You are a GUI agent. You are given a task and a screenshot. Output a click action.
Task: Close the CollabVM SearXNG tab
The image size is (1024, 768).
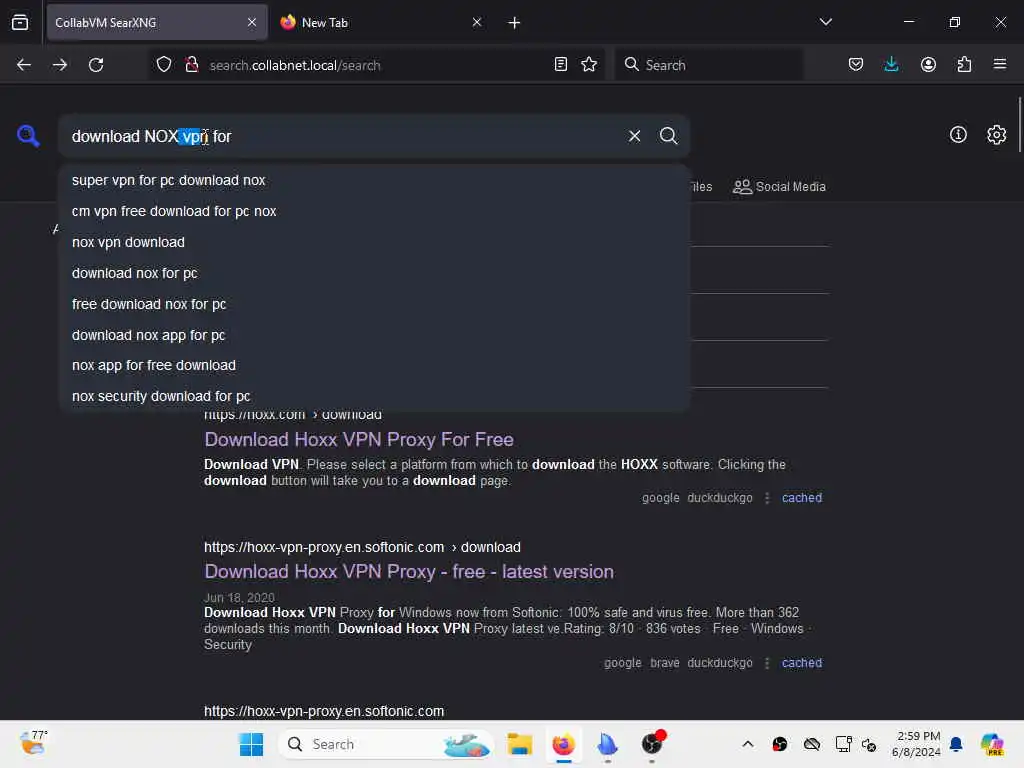click(x=252, y=22)
